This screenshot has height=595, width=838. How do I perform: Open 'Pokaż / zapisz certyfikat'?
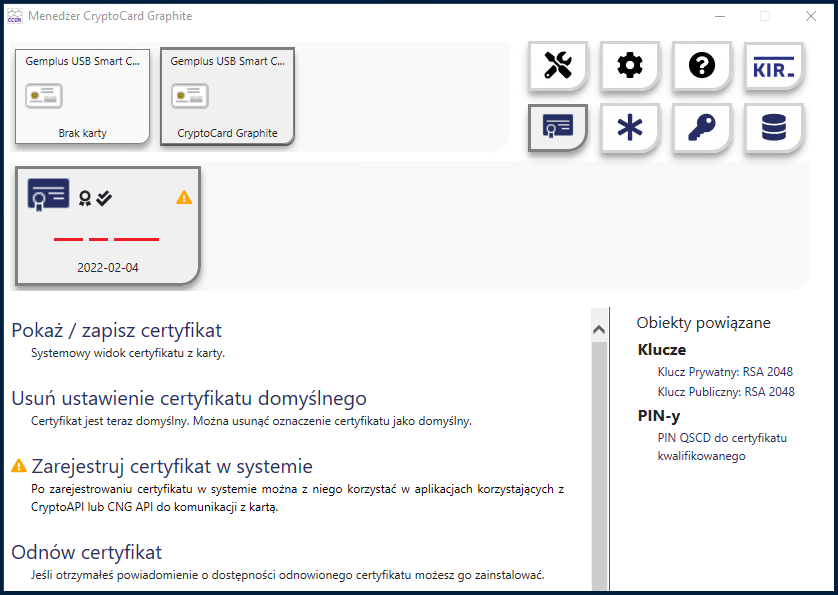116,330
